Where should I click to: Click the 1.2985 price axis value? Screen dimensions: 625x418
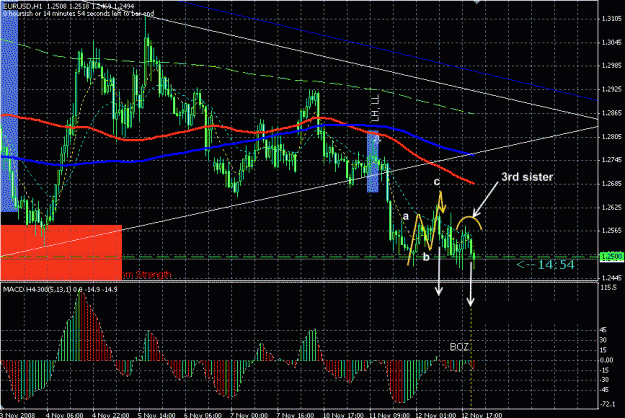point(611,66)
